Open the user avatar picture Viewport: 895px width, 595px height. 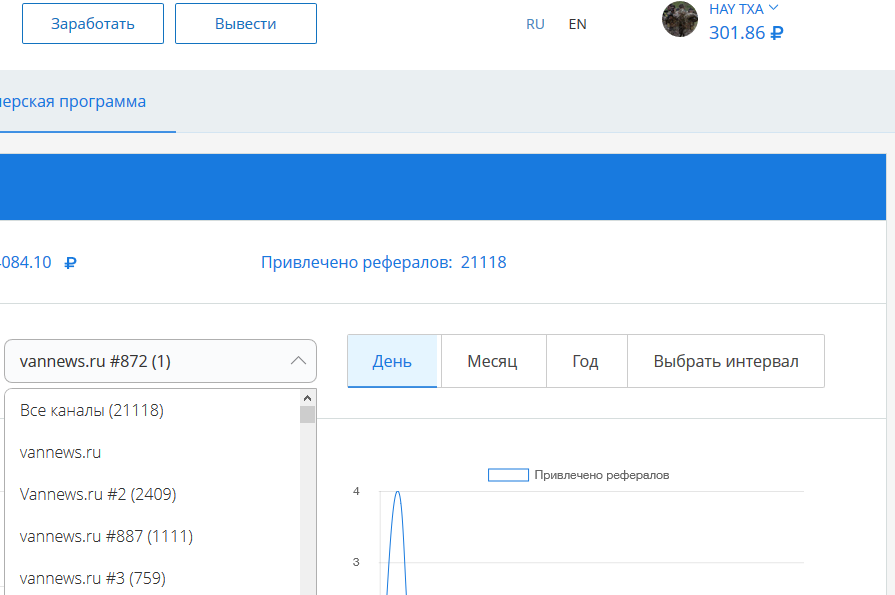point(679,19)
